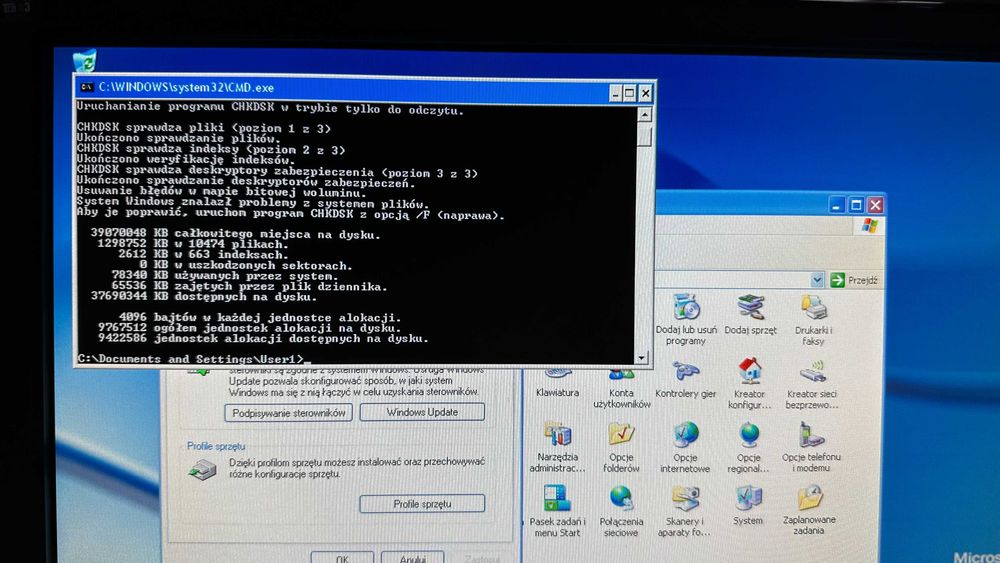Minimize the CMD.exe window
Screen dimensions: 1000x563
pos(615,93)
